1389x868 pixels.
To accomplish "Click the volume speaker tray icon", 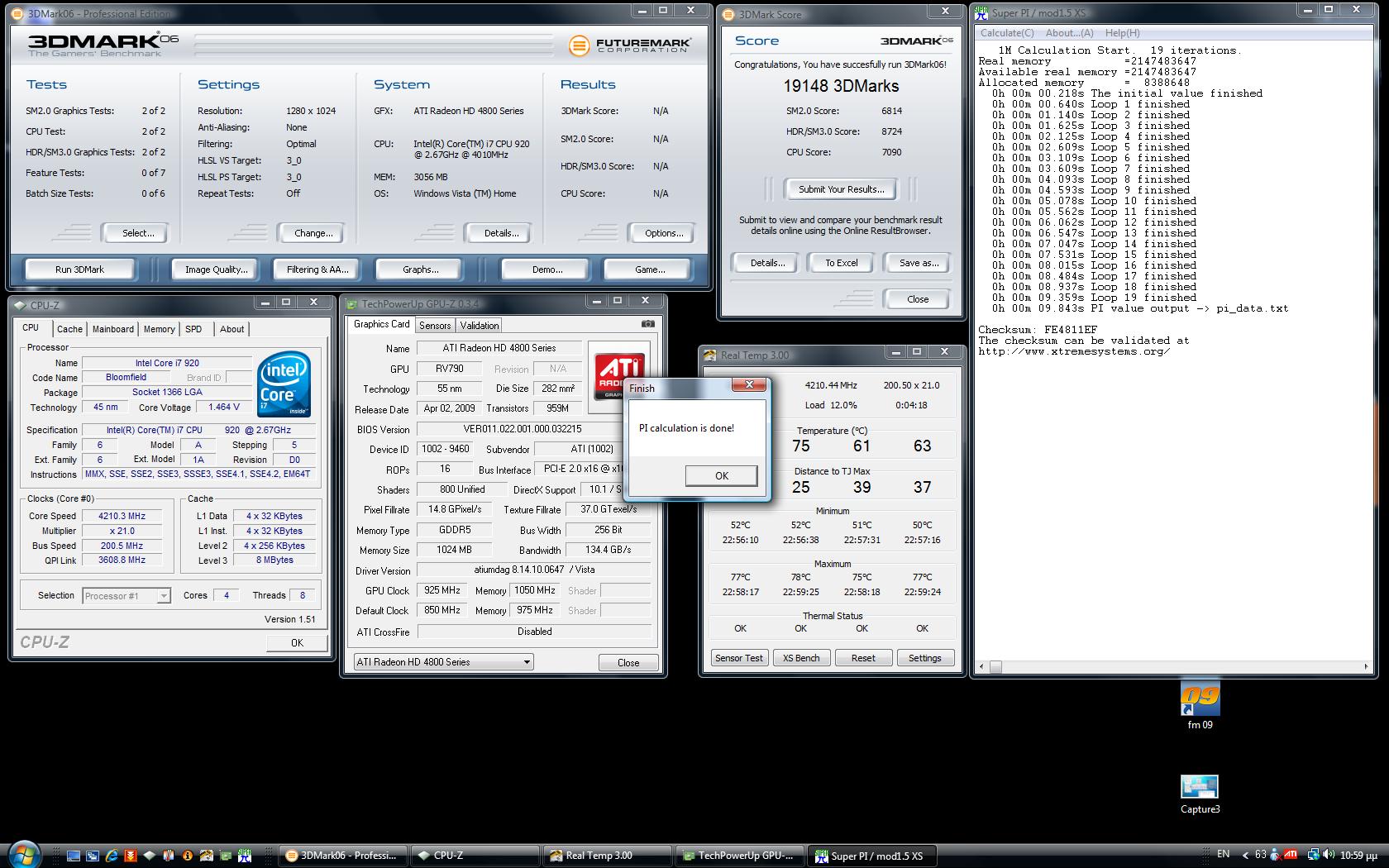I will 1329,855.
